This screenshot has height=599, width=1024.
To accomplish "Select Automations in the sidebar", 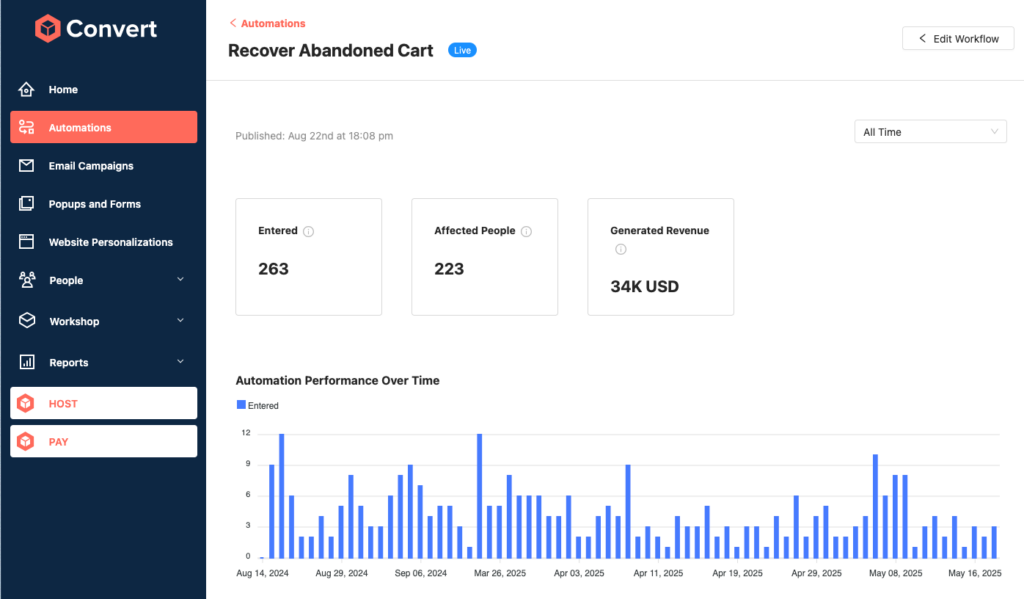I will tap(104, 127).
